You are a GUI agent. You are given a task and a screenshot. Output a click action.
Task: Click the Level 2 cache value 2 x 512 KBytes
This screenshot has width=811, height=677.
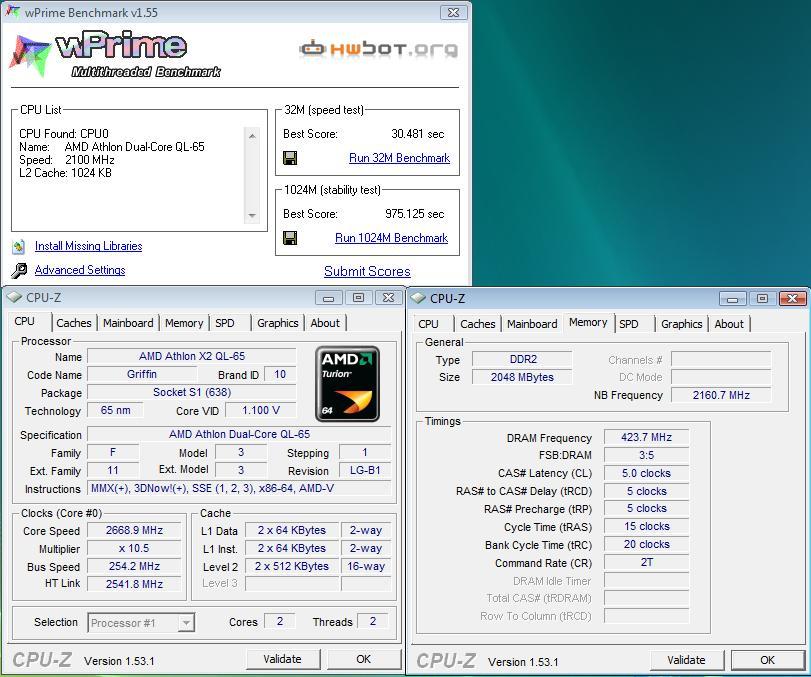click(x=292, y=566)
